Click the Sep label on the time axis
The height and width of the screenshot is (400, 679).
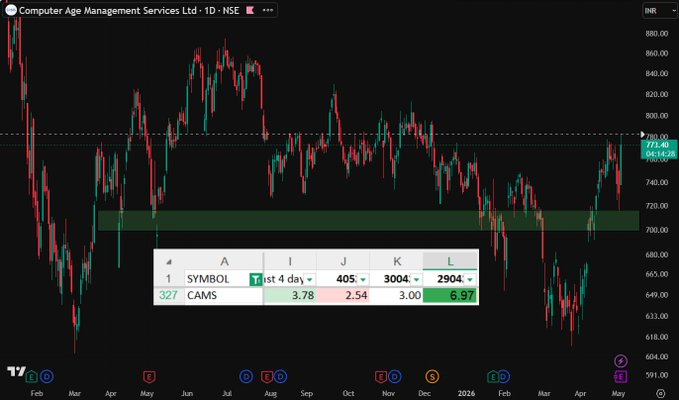pyautogui.click(x=306, y=394)
